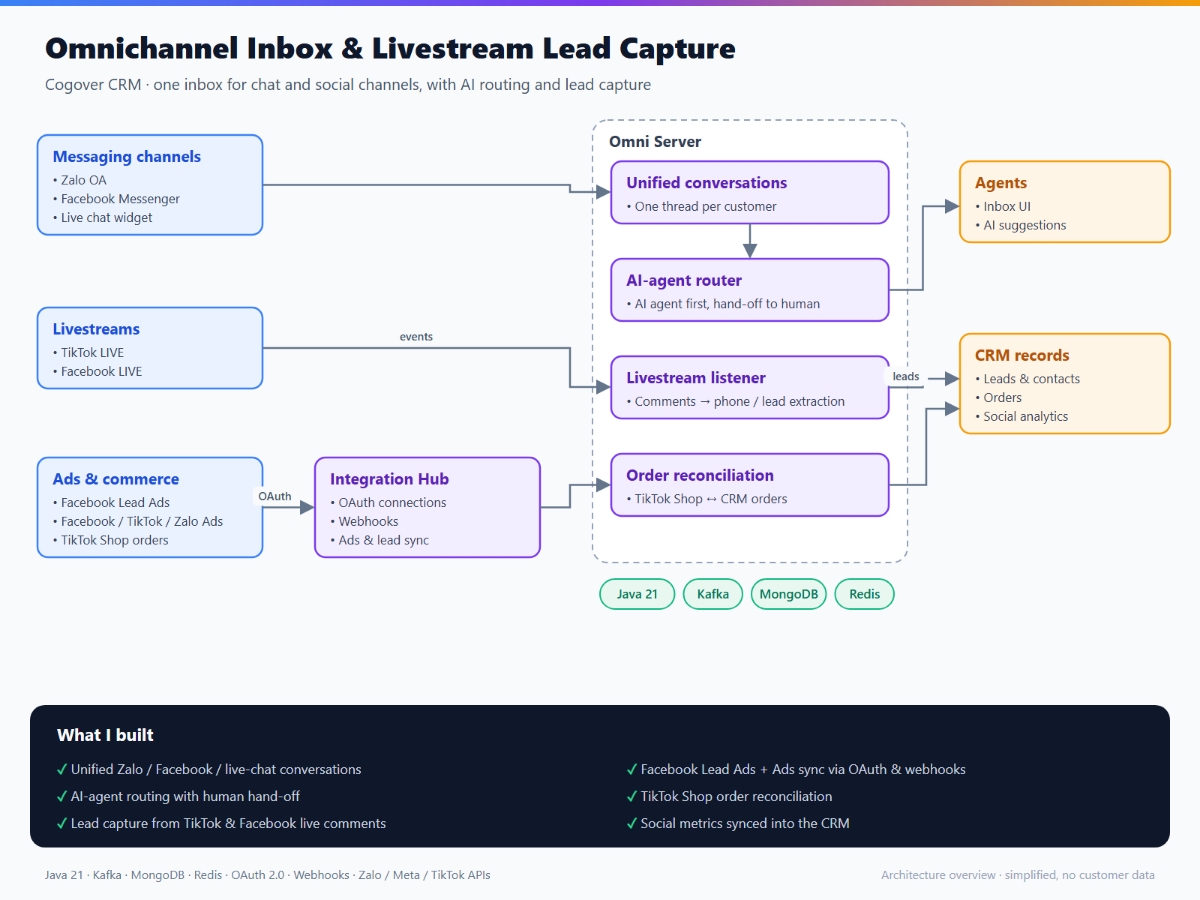Select the Unified conversations node title
The image size is (1200, 900).
[x=707, y=183]
